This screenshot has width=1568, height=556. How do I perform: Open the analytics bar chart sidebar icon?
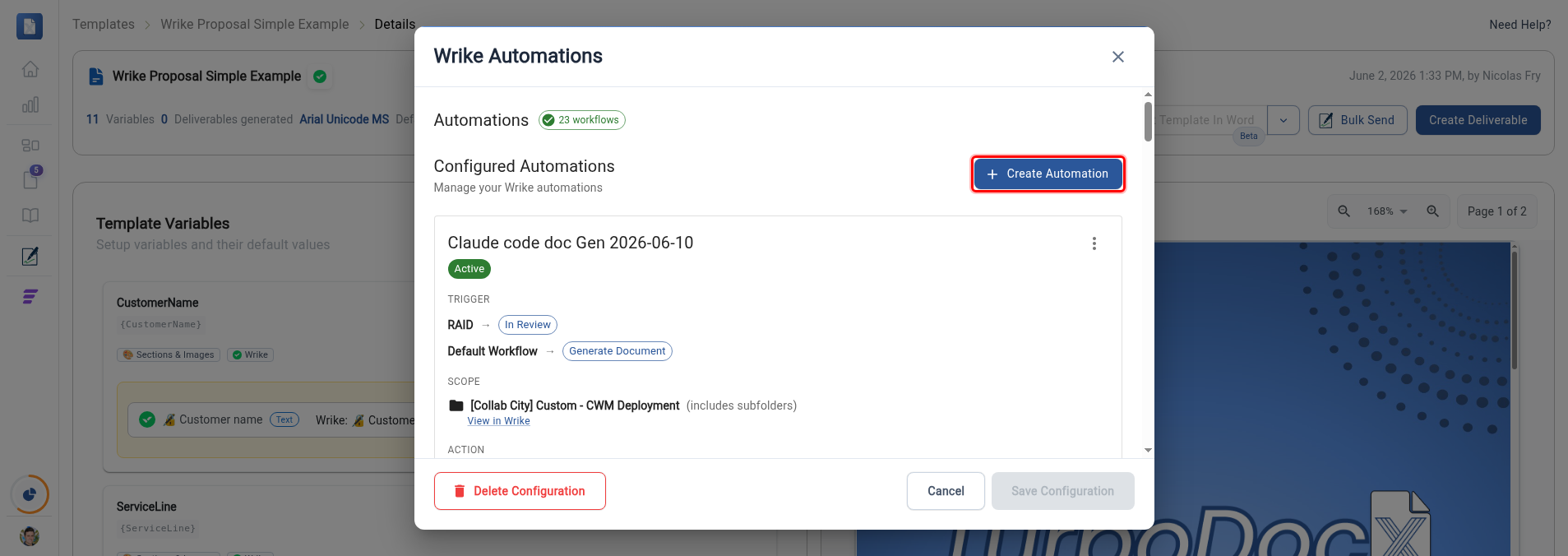click(30, 104)
